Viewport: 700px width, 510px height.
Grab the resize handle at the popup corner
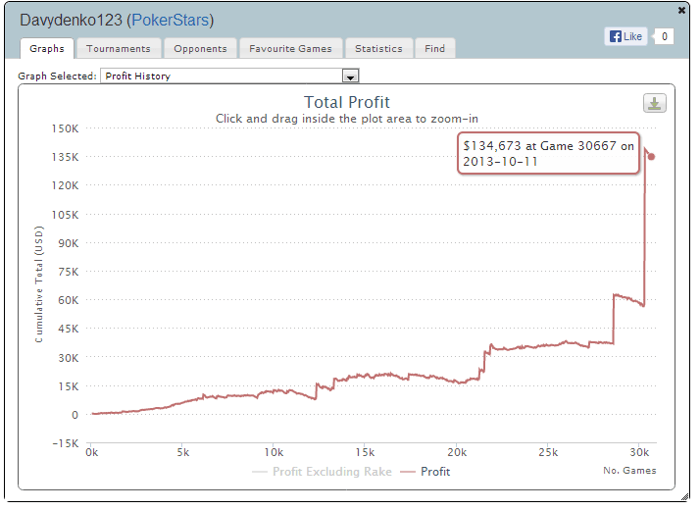tap(684, 497)
